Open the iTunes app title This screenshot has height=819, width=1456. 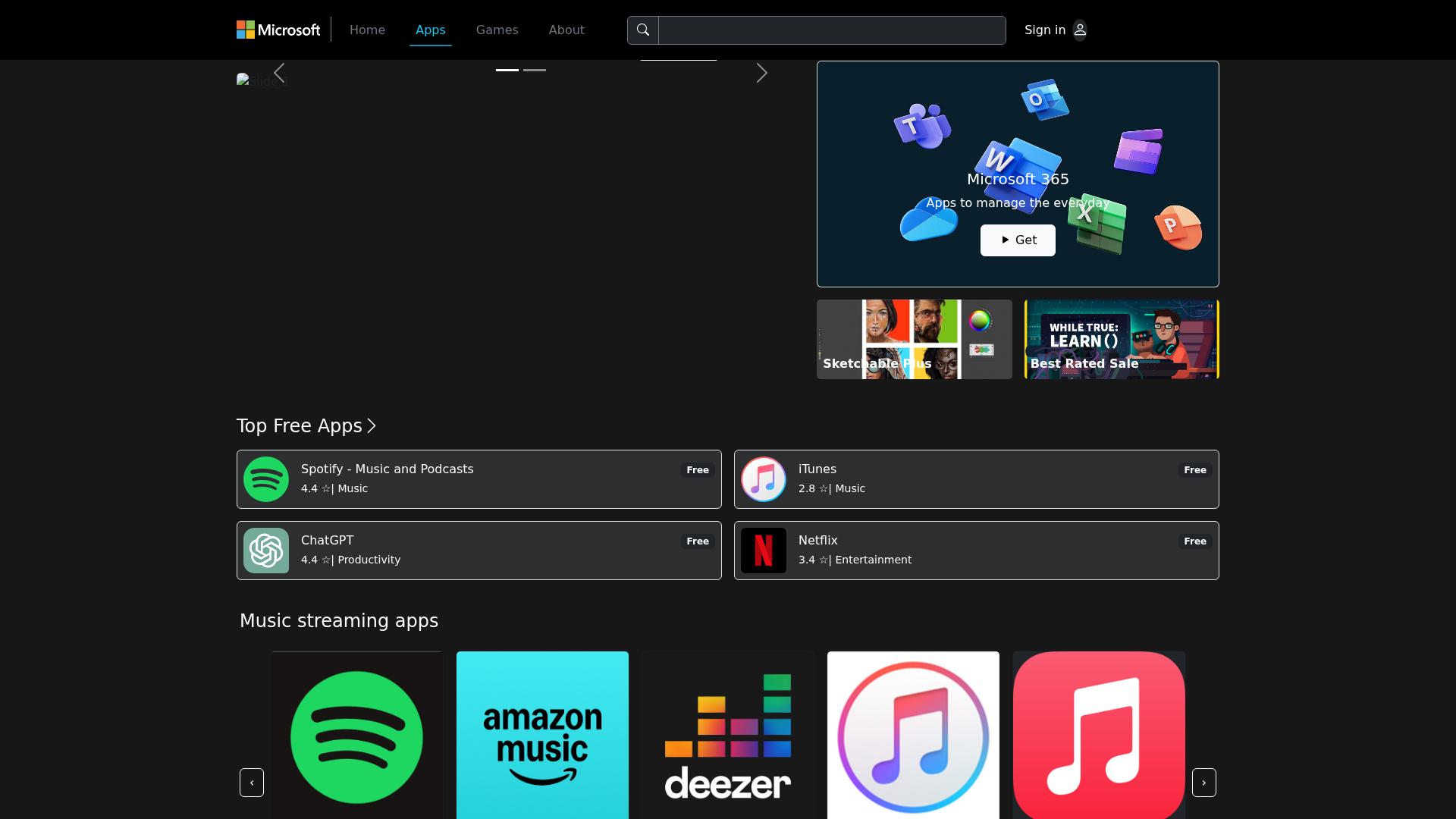pos(817,469)
